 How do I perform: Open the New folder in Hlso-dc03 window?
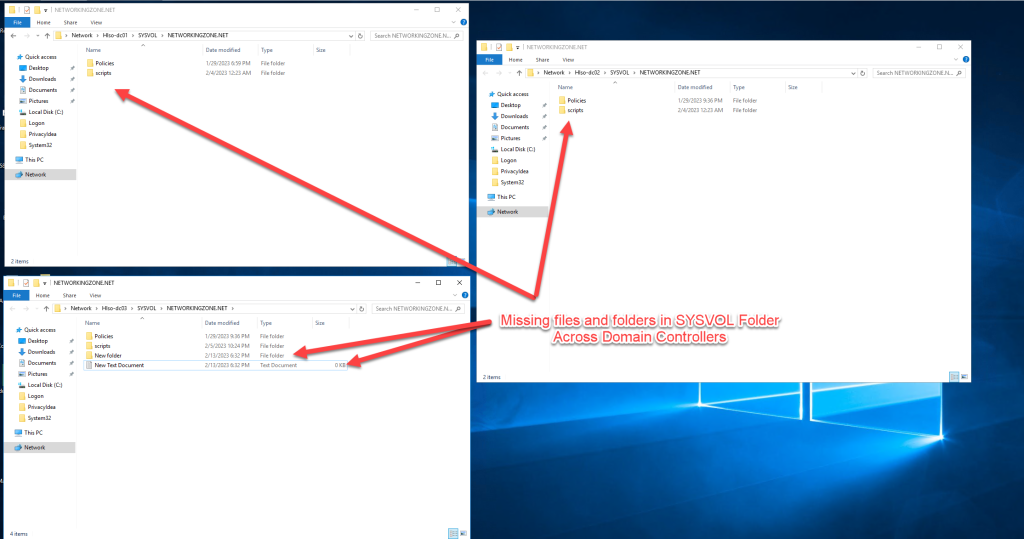[x=107, y=355]
